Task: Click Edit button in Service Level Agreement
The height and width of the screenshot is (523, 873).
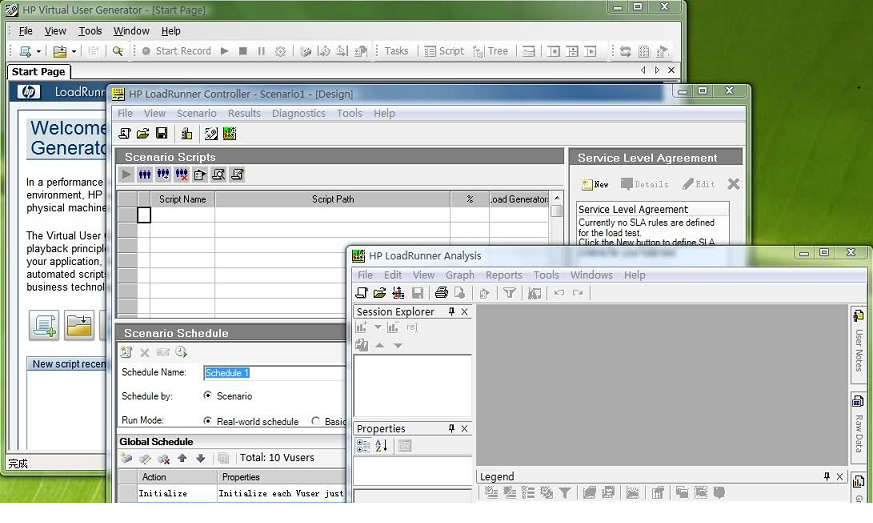Action: click(699, 184)
